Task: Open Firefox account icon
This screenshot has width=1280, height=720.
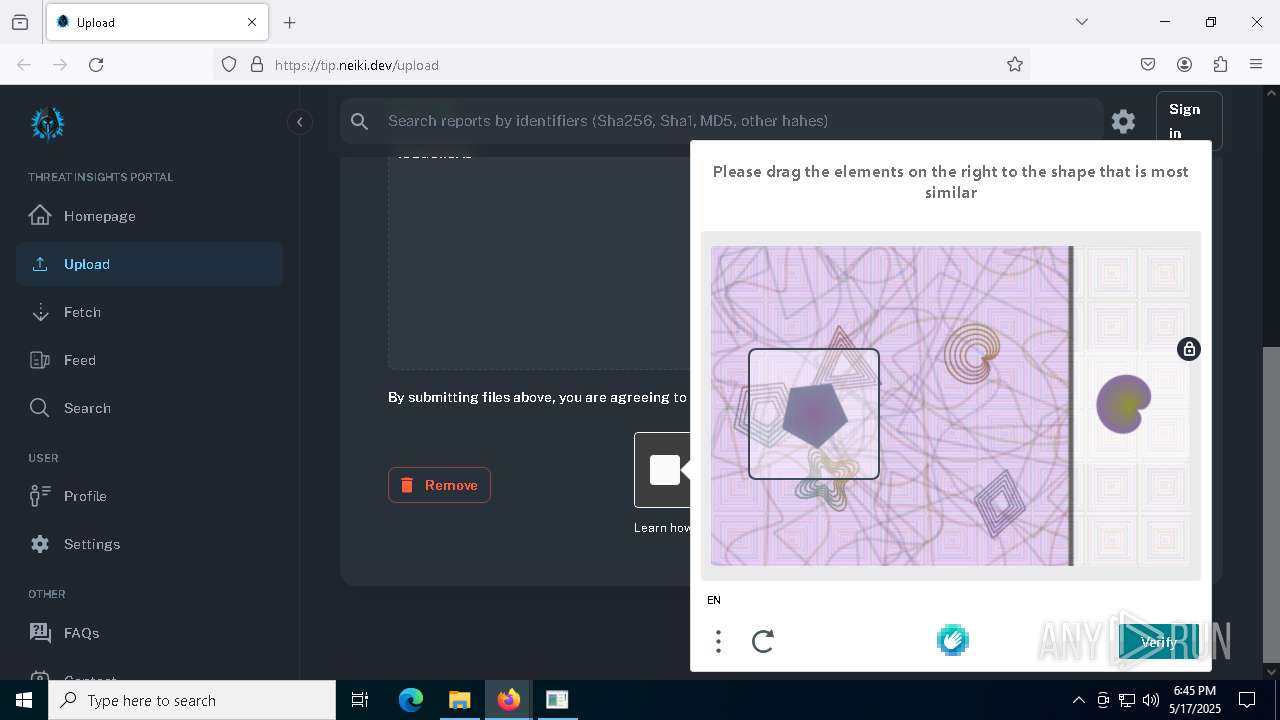Action: click(1184, 65)
